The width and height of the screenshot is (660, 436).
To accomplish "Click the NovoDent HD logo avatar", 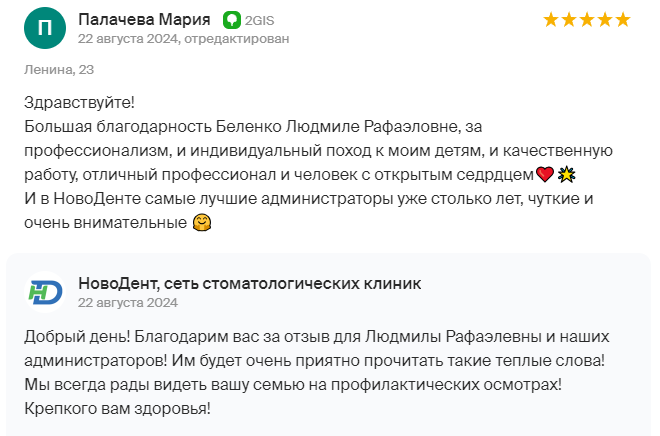I will pos(45,292).
